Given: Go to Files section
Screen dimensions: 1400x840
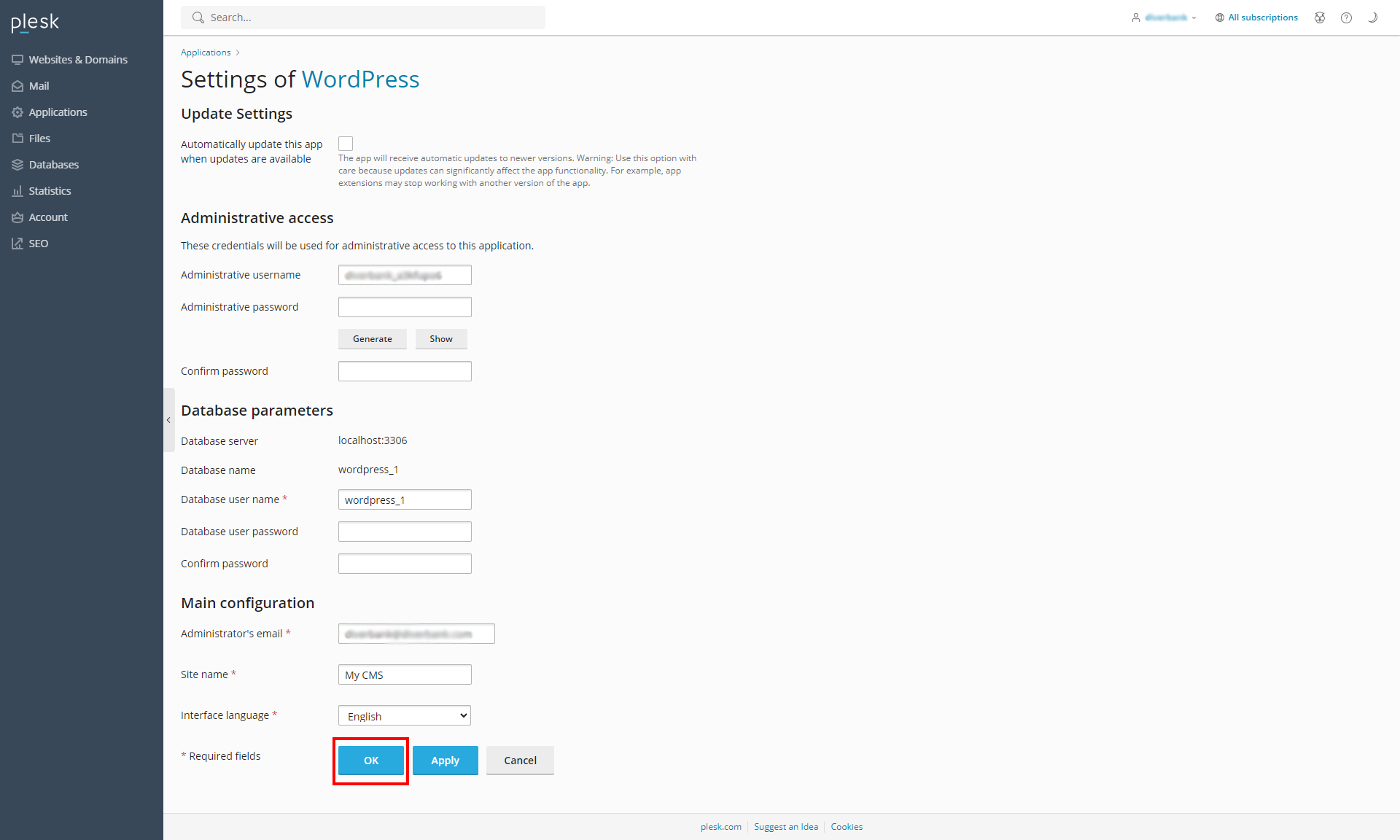Looking at the screenshot, I should click(x=39, y=139).
